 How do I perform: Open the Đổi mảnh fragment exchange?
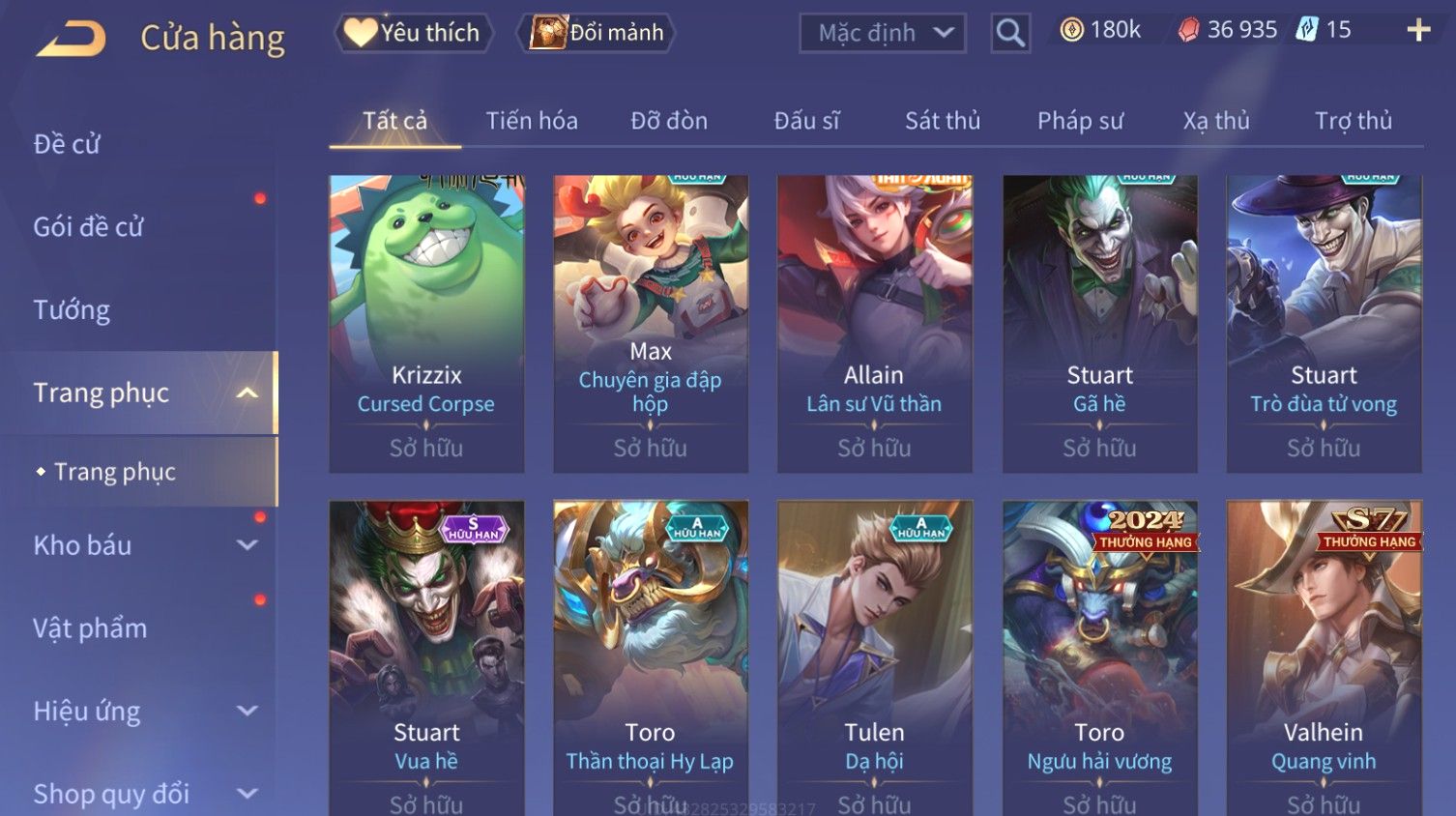pos(596,33)
